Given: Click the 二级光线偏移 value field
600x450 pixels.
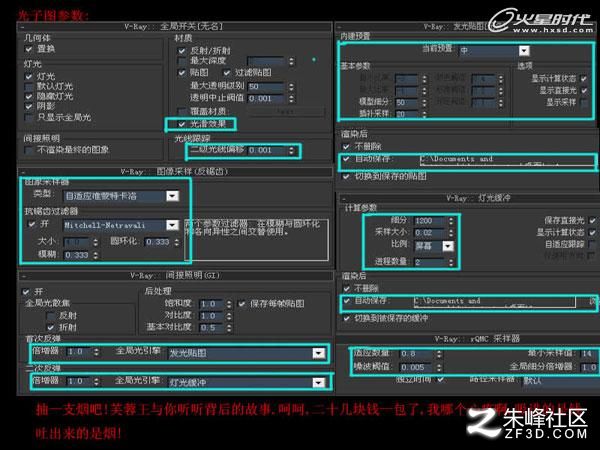Looking at the screenshot, I should (266, 150).
